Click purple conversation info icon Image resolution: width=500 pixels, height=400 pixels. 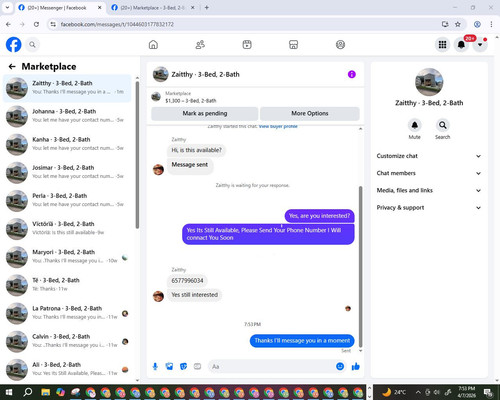coord(352,74)
